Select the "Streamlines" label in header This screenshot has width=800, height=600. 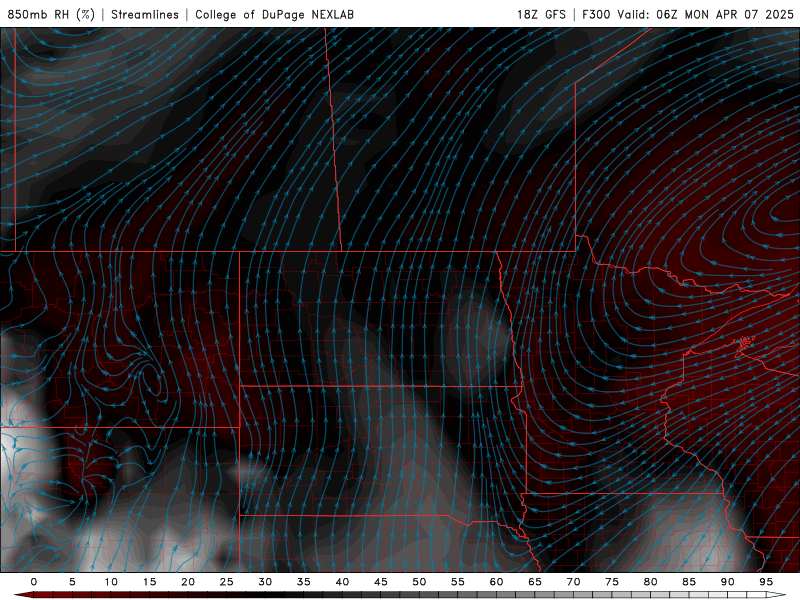[x=145, y=14]
